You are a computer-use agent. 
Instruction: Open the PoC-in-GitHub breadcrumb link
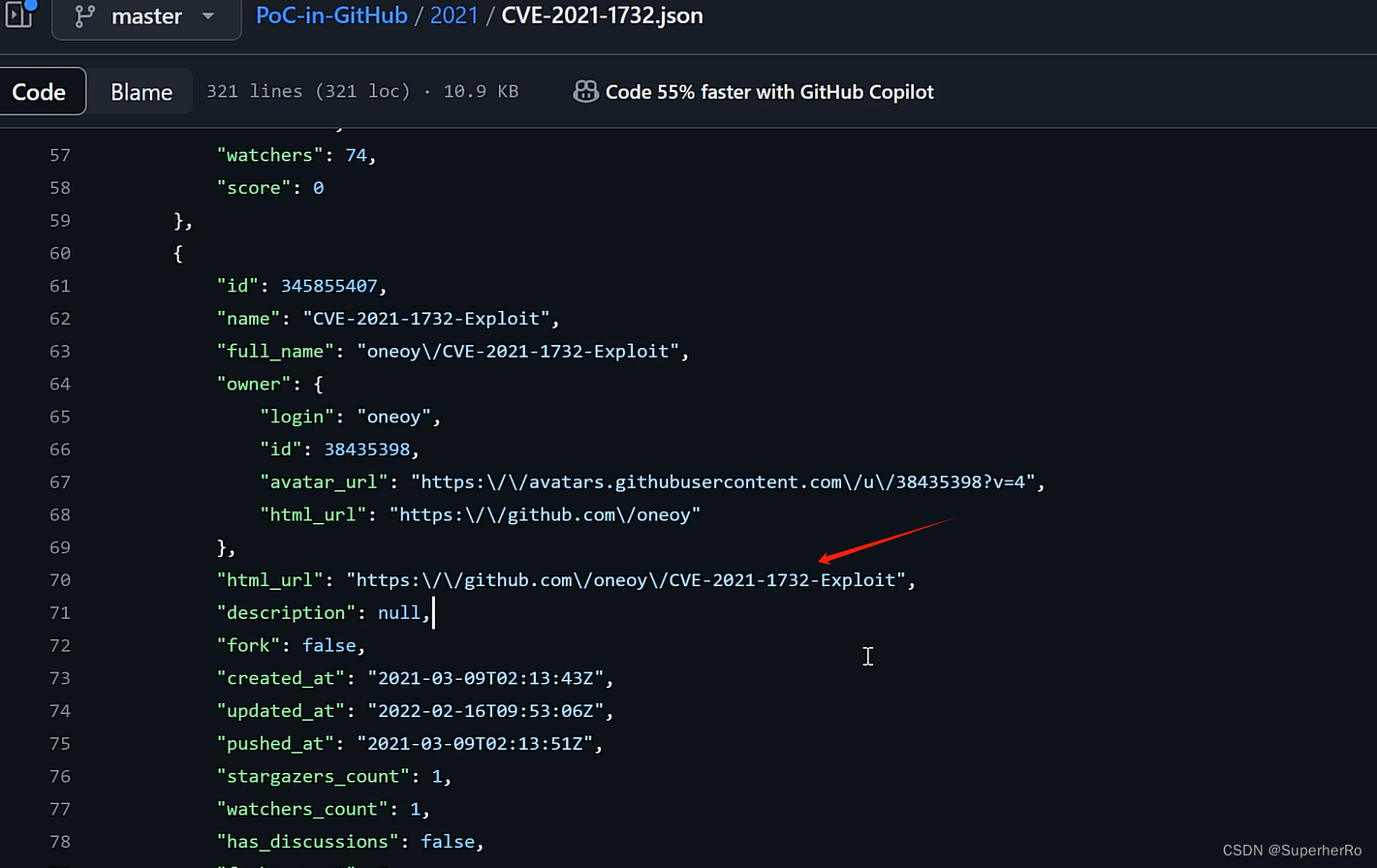(x=331, y=15)
